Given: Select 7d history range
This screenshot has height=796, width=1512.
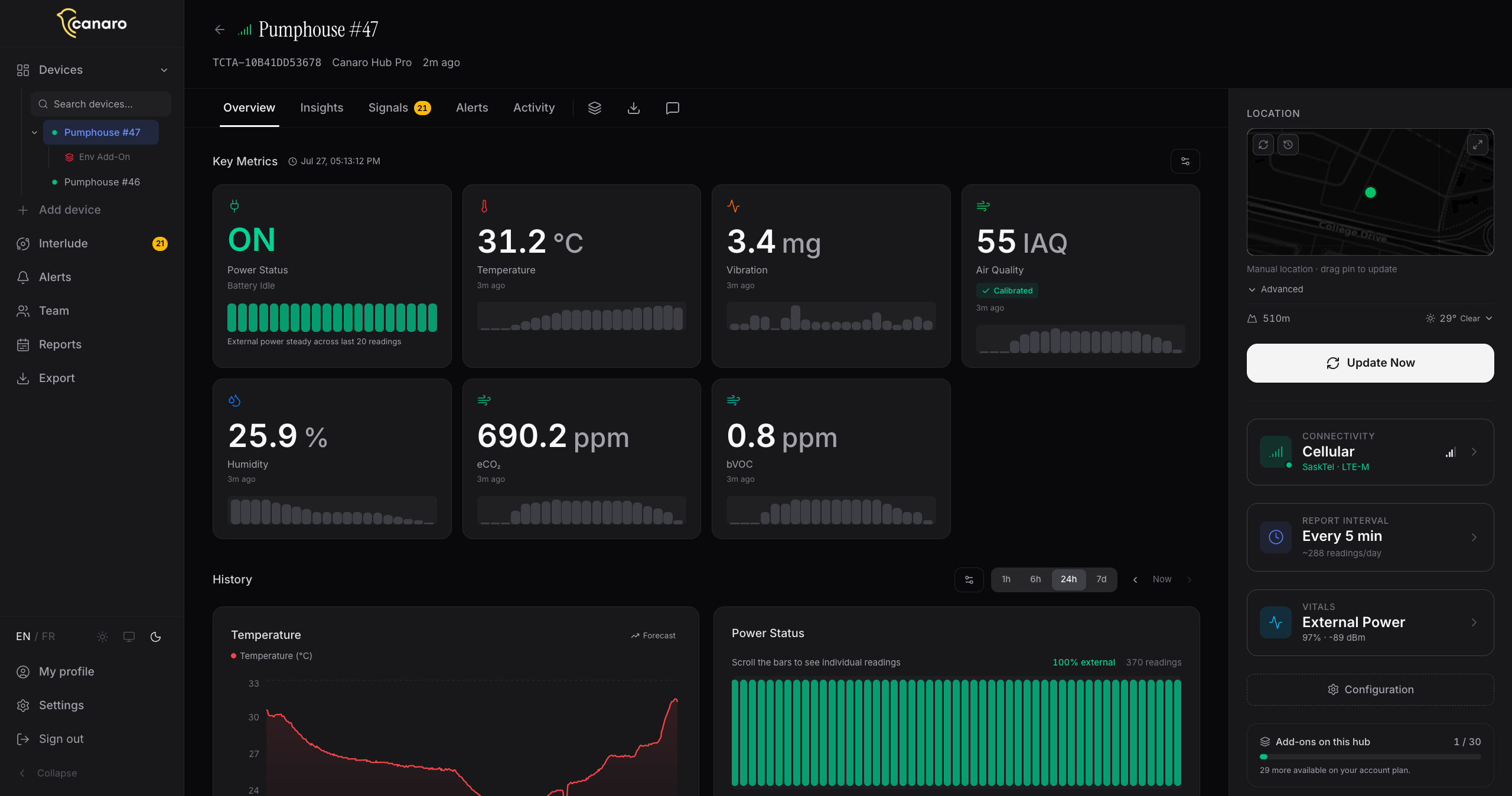Looking at the screenshot, I should point(1102,579).
